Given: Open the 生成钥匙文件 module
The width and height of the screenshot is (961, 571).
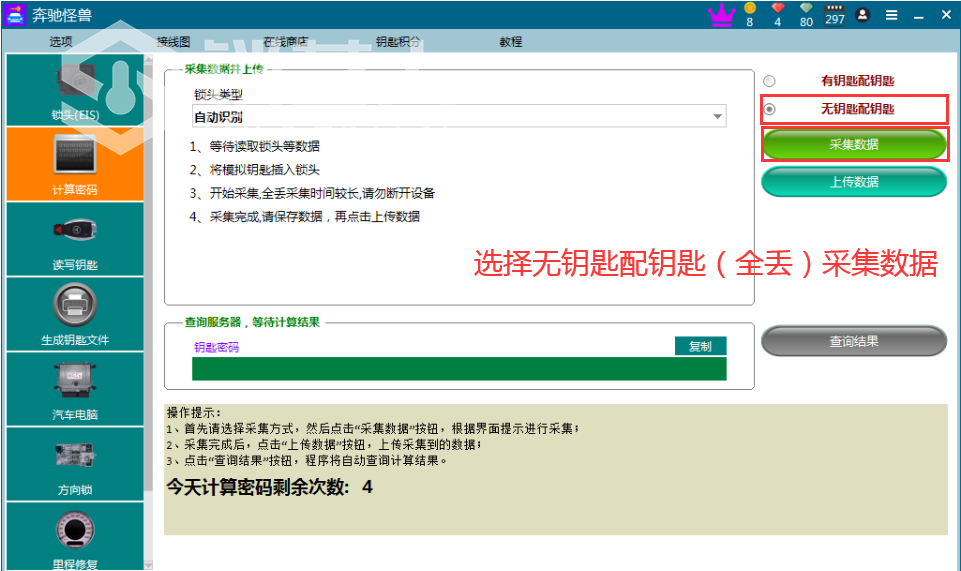Looking at the screenshot, I should (75, 314).
